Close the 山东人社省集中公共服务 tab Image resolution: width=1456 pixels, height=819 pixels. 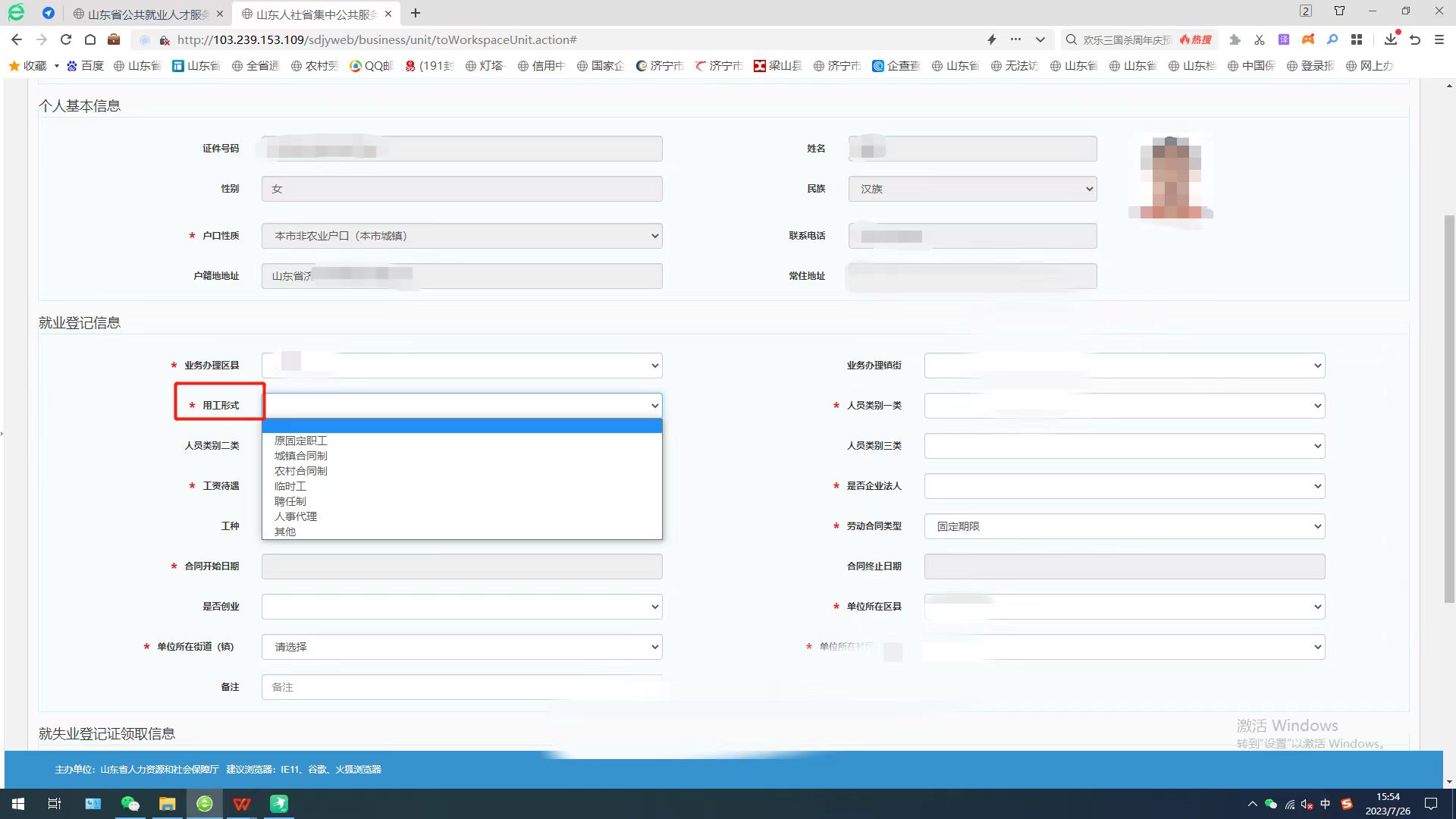point(388,14)
